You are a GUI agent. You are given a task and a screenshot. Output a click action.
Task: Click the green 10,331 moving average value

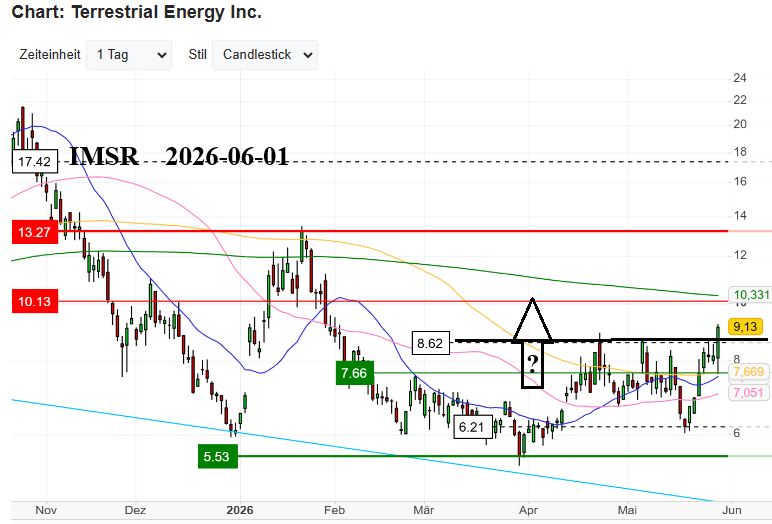(x=750, y=295)
